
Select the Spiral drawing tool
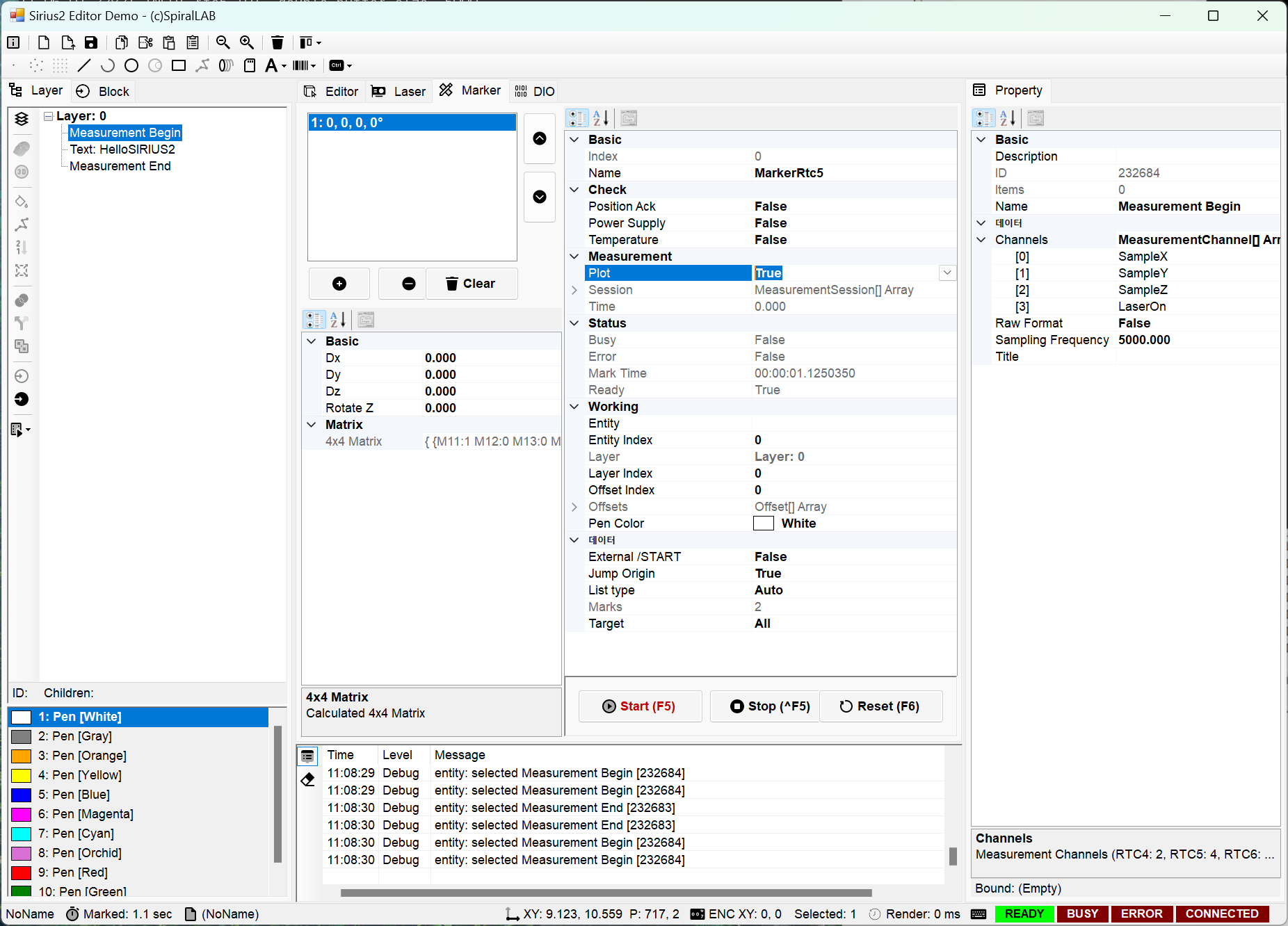point(225,65)
